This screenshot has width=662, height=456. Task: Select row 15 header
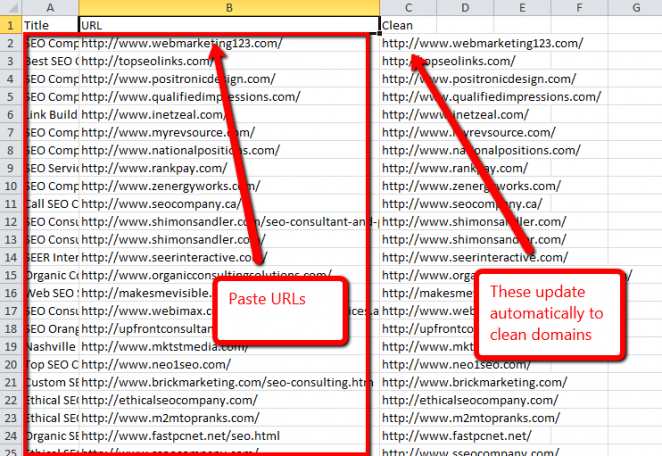pos(11,275)
